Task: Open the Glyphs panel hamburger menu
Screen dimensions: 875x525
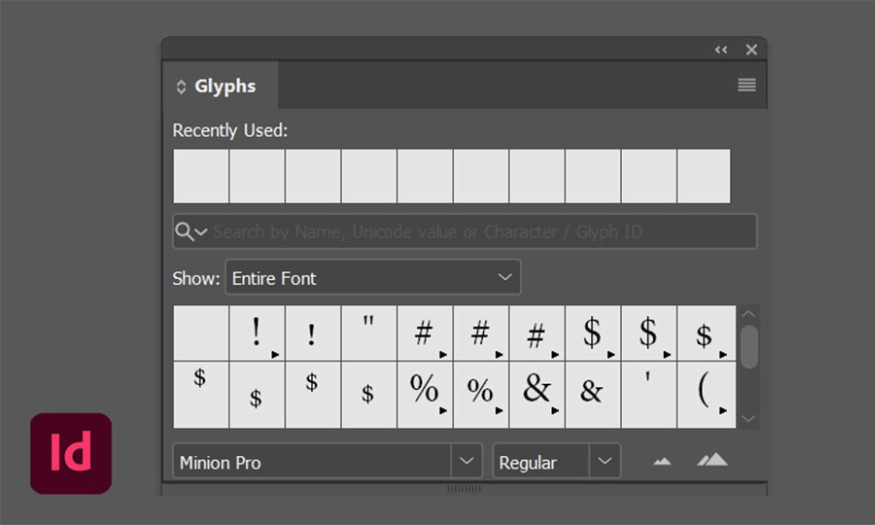Action: 747,85
